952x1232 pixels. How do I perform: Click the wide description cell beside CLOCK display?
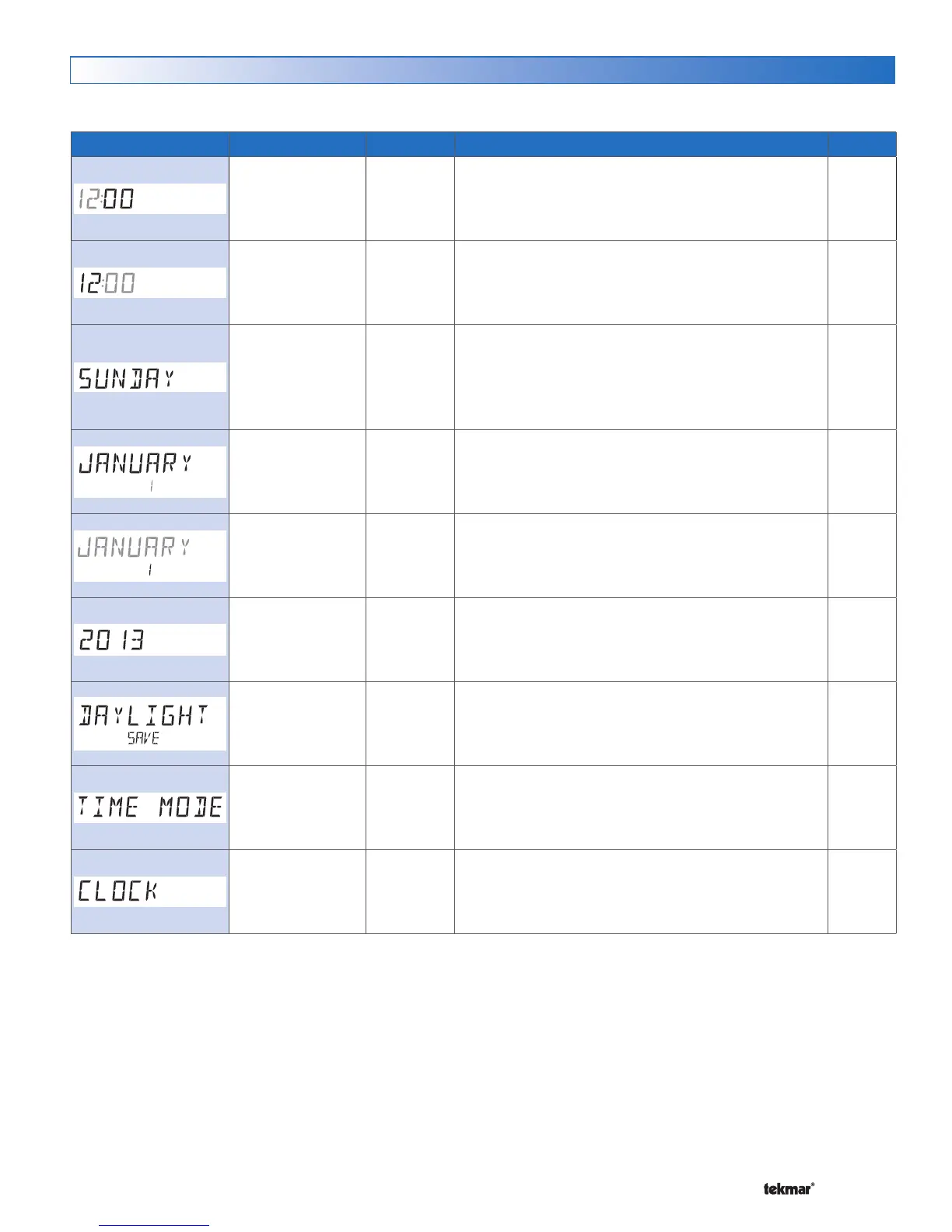[x=641, y=891]
